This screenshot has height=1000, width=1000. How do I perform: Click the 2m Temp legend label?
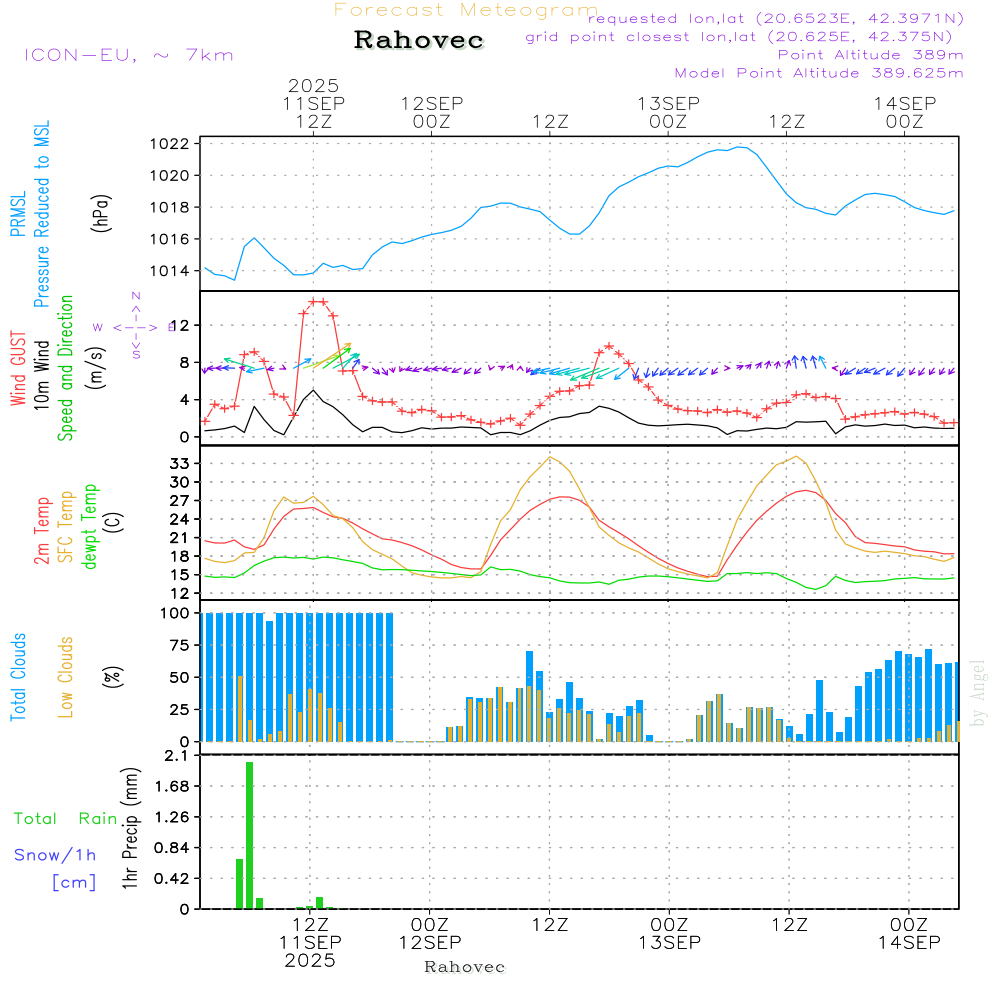tap(42, 528)
